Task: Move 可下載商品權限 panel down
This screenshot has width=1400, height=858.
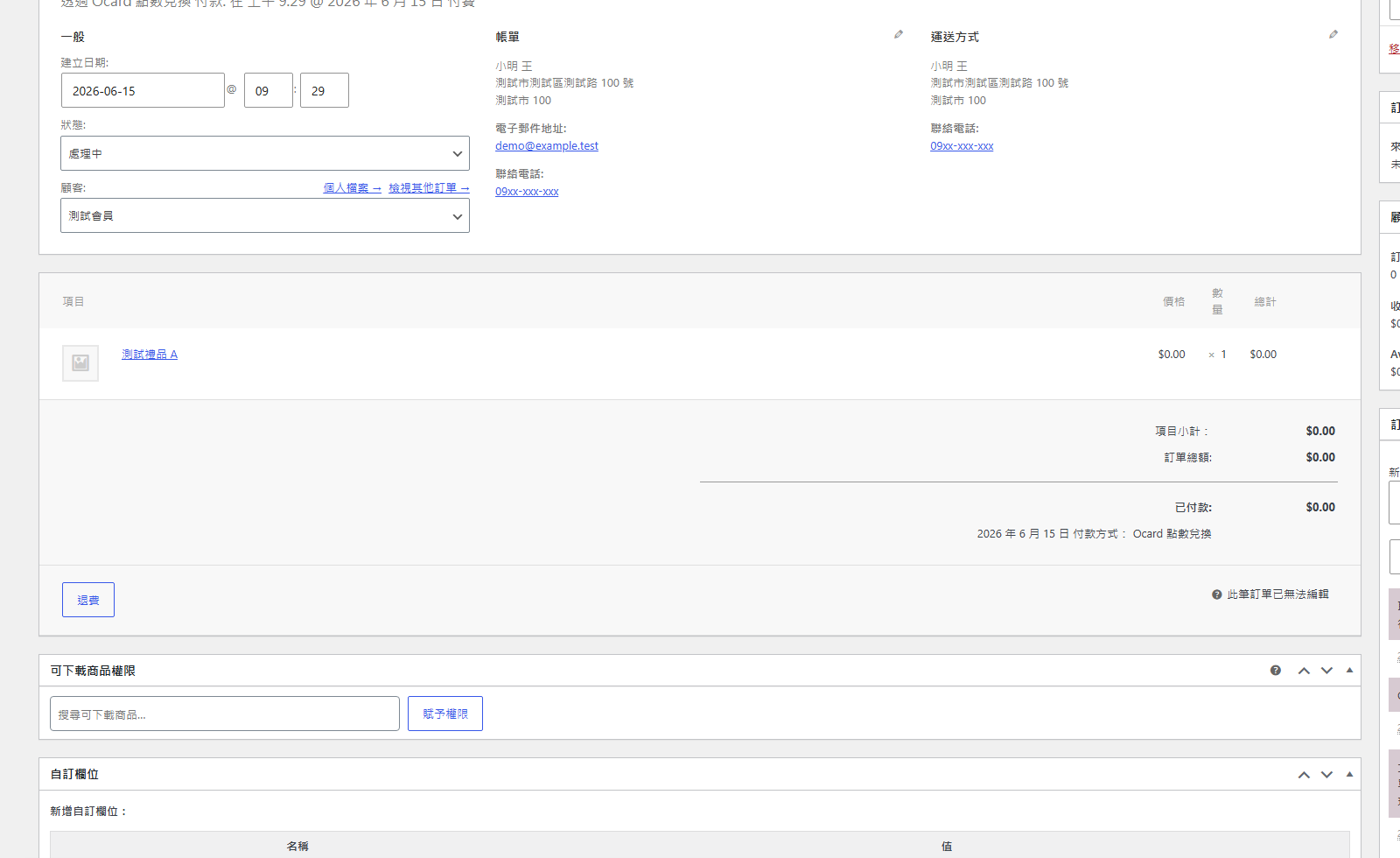Action: pos(1326,671)
